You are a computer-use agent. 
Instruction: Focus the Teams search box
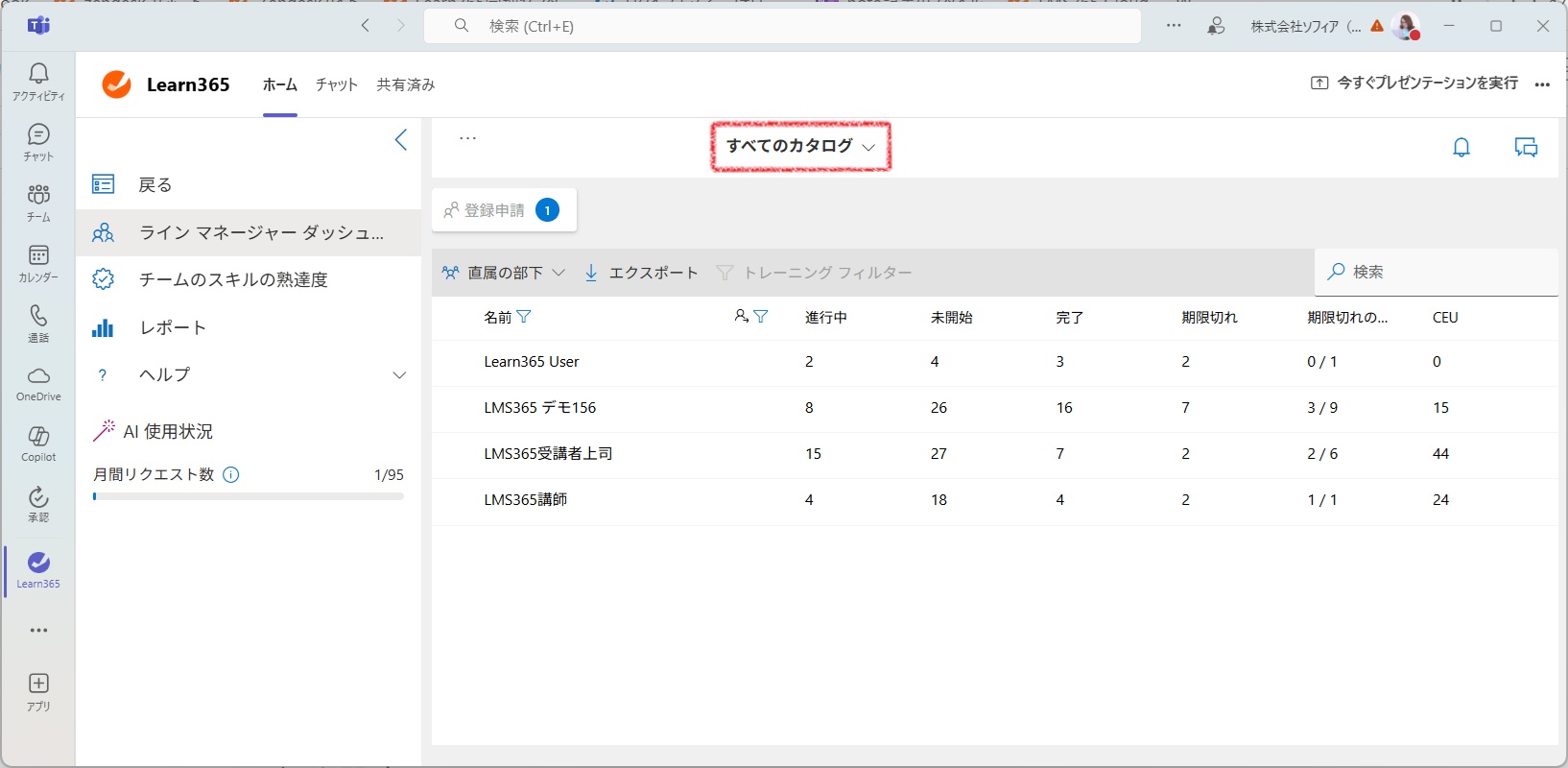pos(782,26)
